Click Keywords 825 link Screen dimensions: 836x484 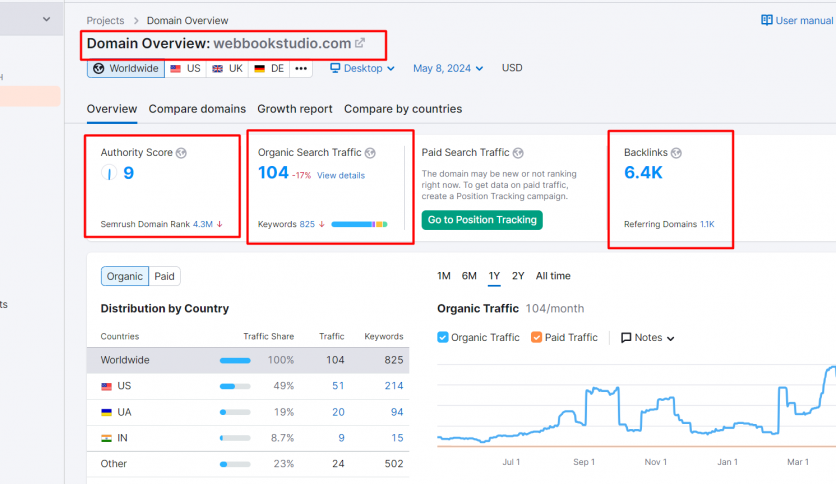tap(307, 224)
